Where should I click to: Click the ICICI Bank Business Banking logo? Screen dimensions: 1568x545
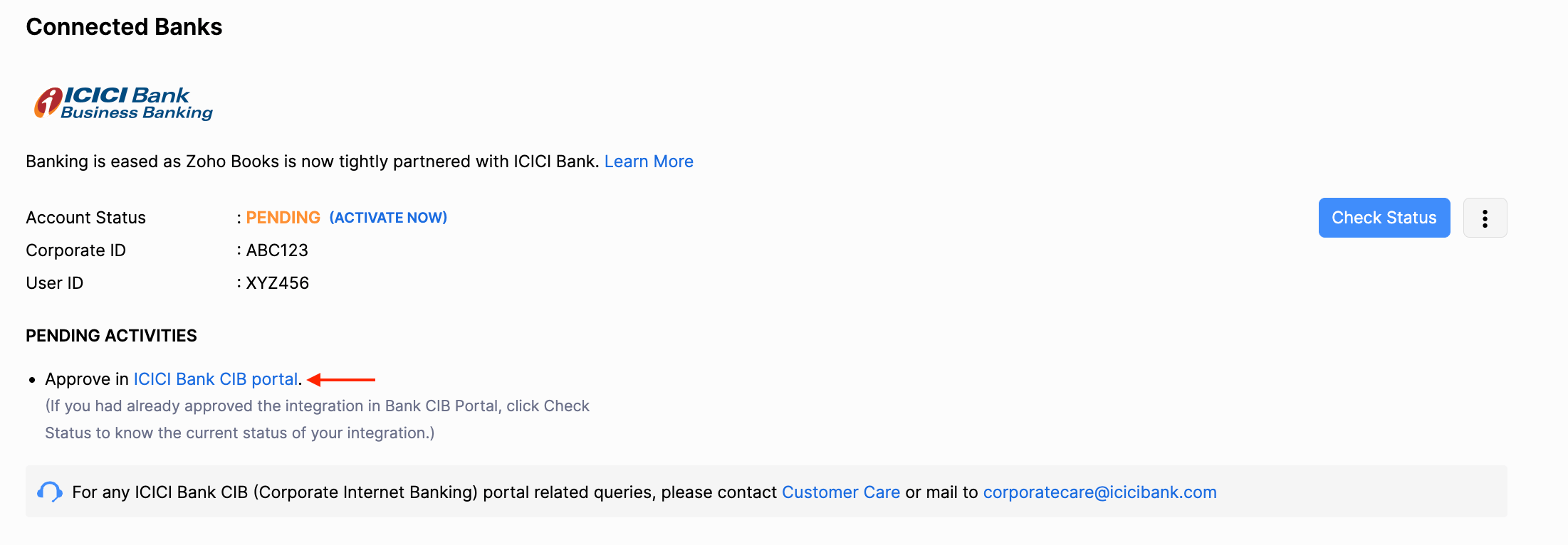tap(124, 104)
